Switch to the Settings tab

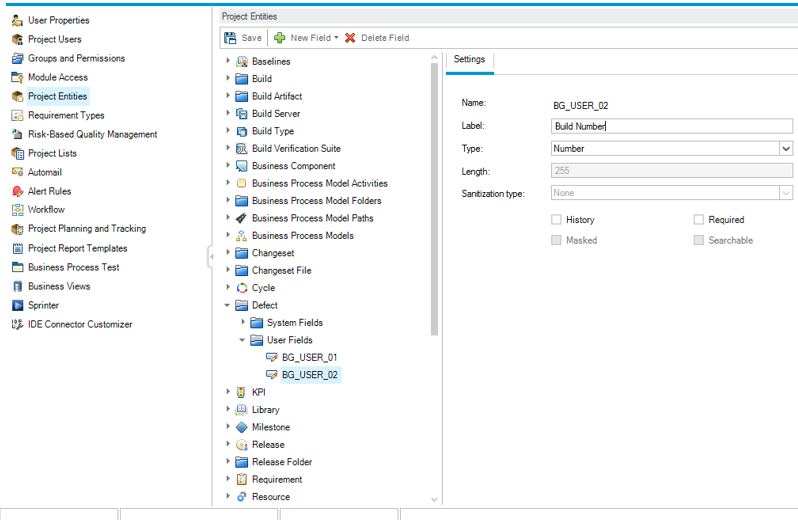coord(469,59)
